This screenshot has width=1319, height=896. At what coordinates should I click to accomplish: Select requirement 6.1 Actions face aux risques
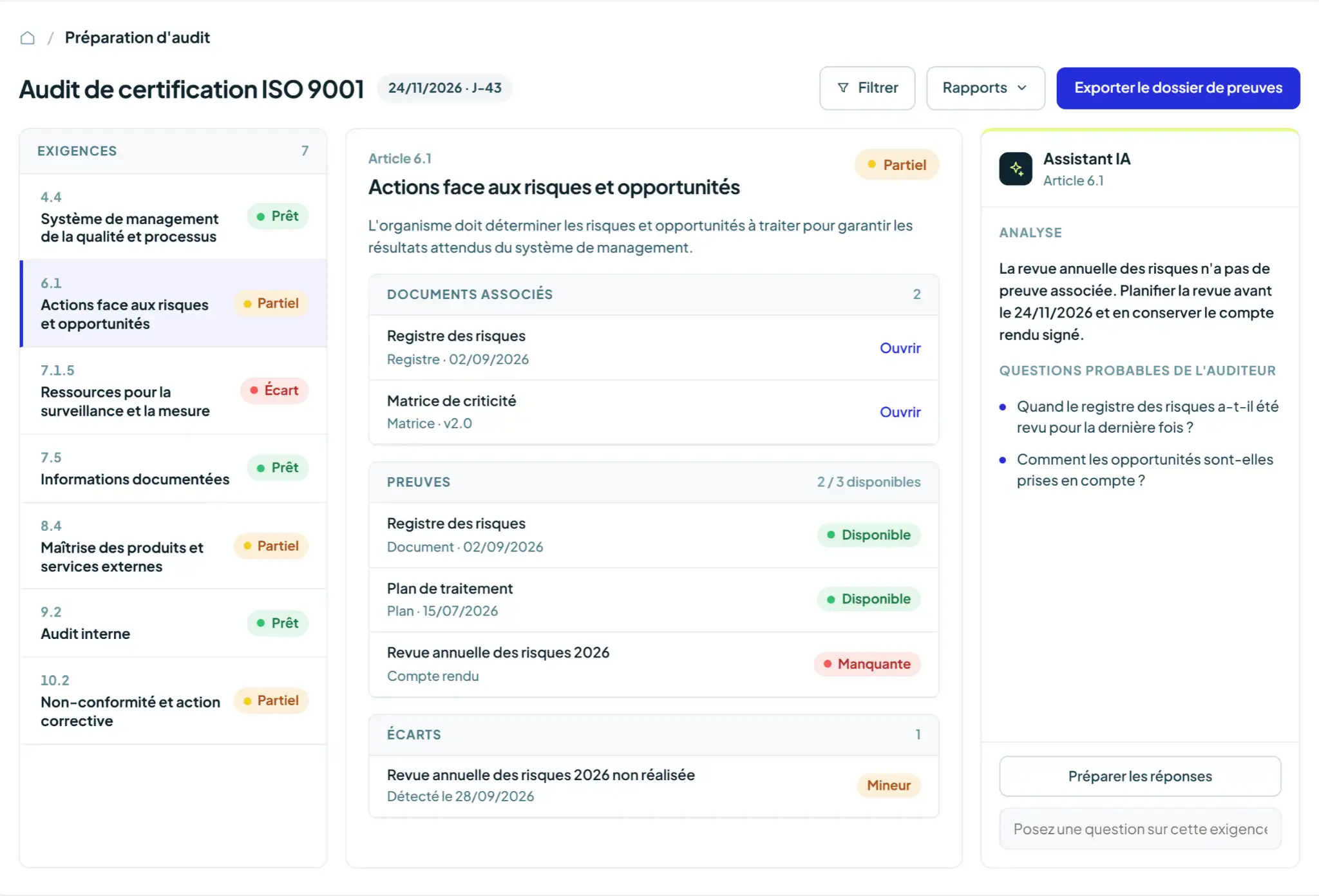coord(173,303)
